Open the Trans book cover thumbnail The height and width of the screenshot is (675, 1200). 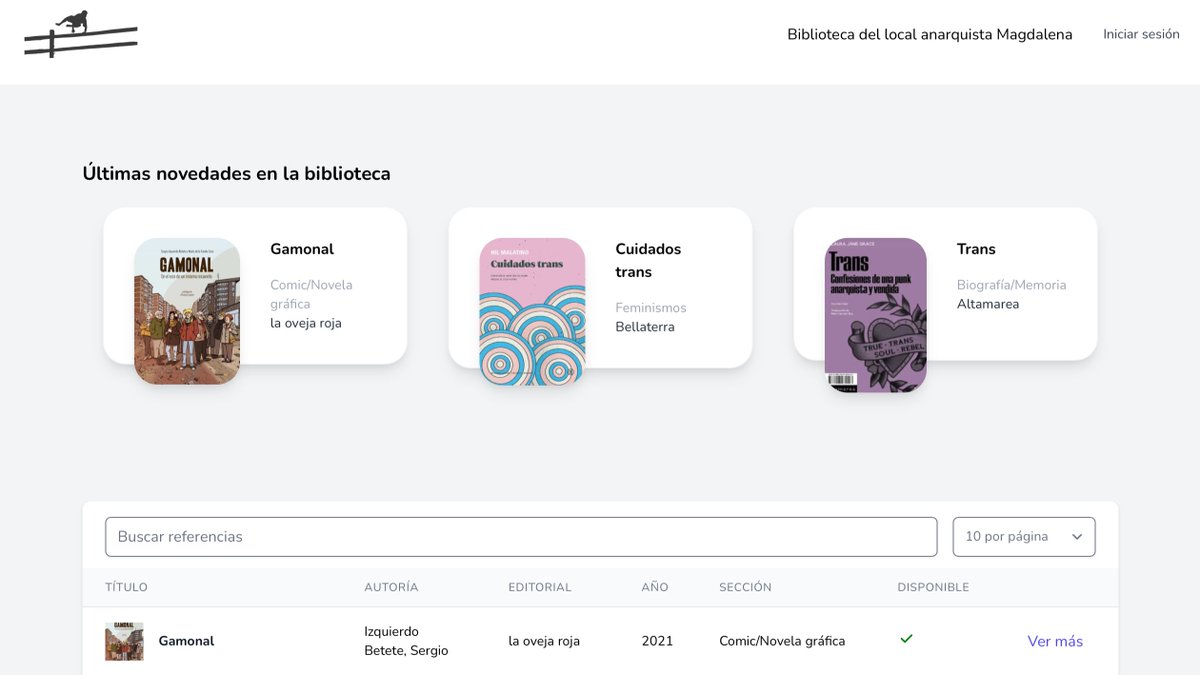(x=876, y=315)
